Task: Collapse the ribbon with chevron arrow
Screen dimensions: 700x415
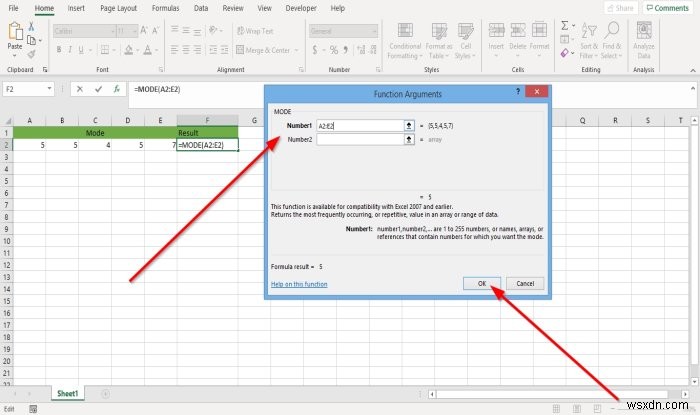Action: [692, 71]
